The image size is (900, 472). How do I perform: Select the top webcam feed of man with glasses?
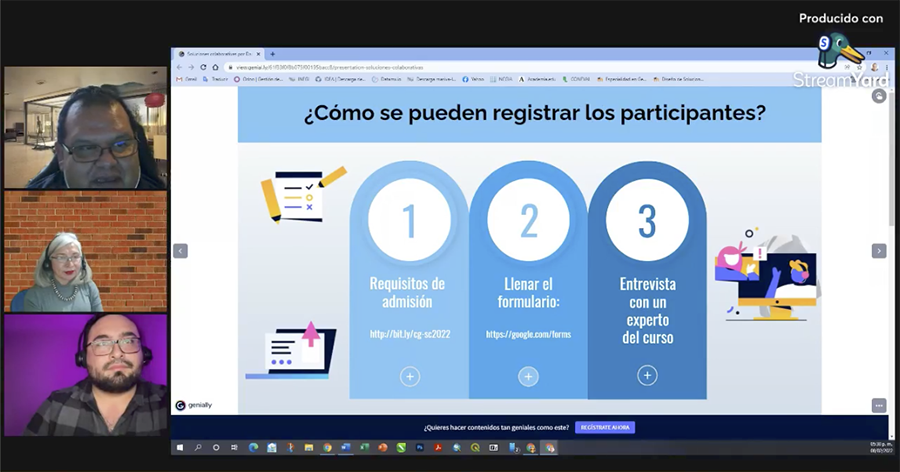86,127
